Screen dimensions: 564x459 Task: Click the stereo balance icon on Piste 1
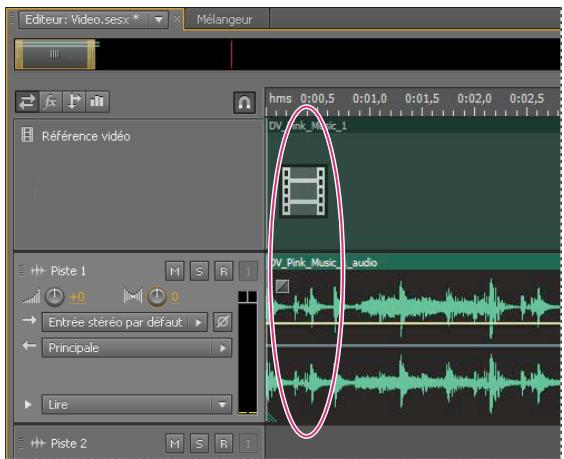coord(133,296)
